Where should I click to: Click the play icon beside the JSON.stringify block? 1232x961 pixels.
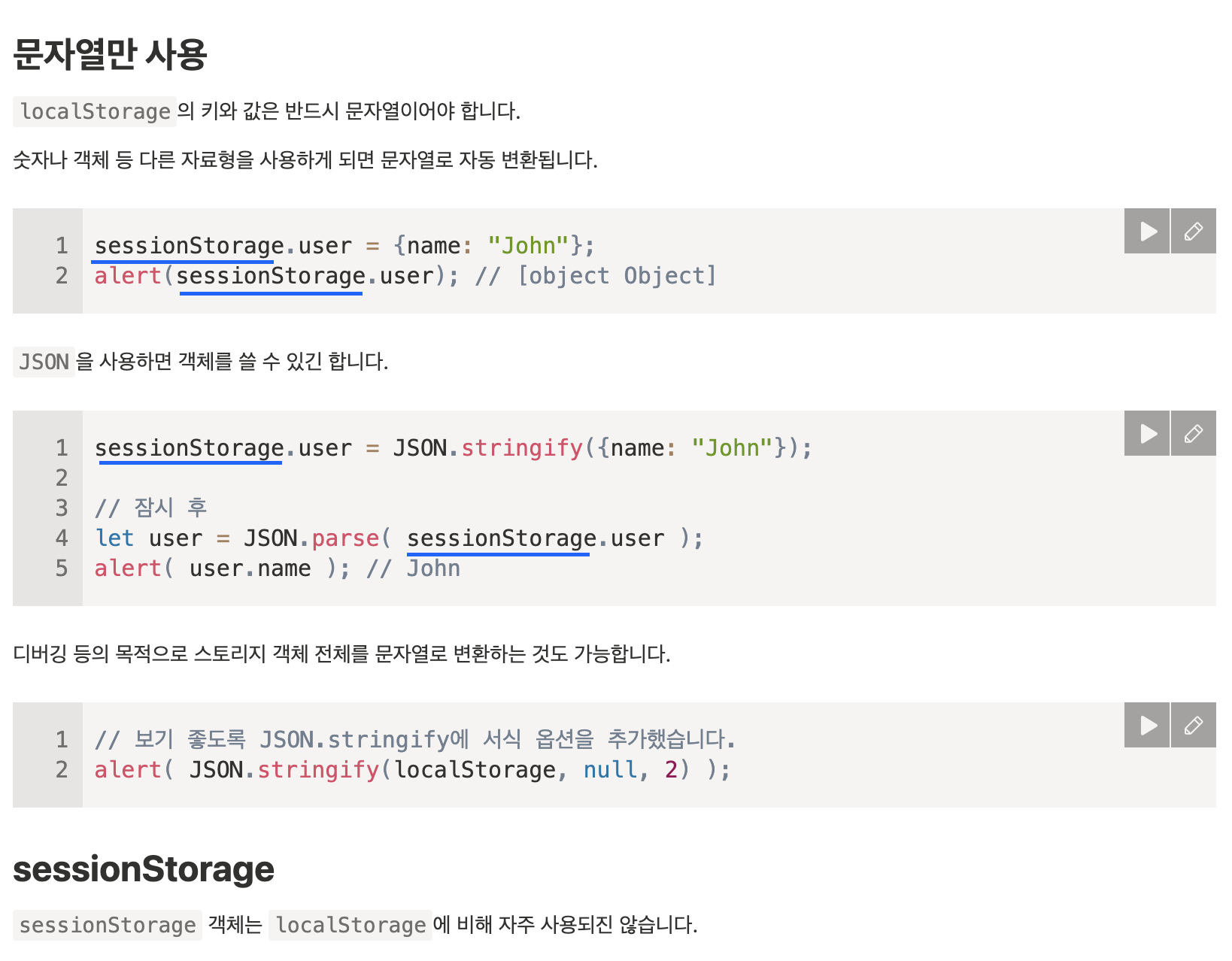pyautogui.click(x=1146, y=432)
